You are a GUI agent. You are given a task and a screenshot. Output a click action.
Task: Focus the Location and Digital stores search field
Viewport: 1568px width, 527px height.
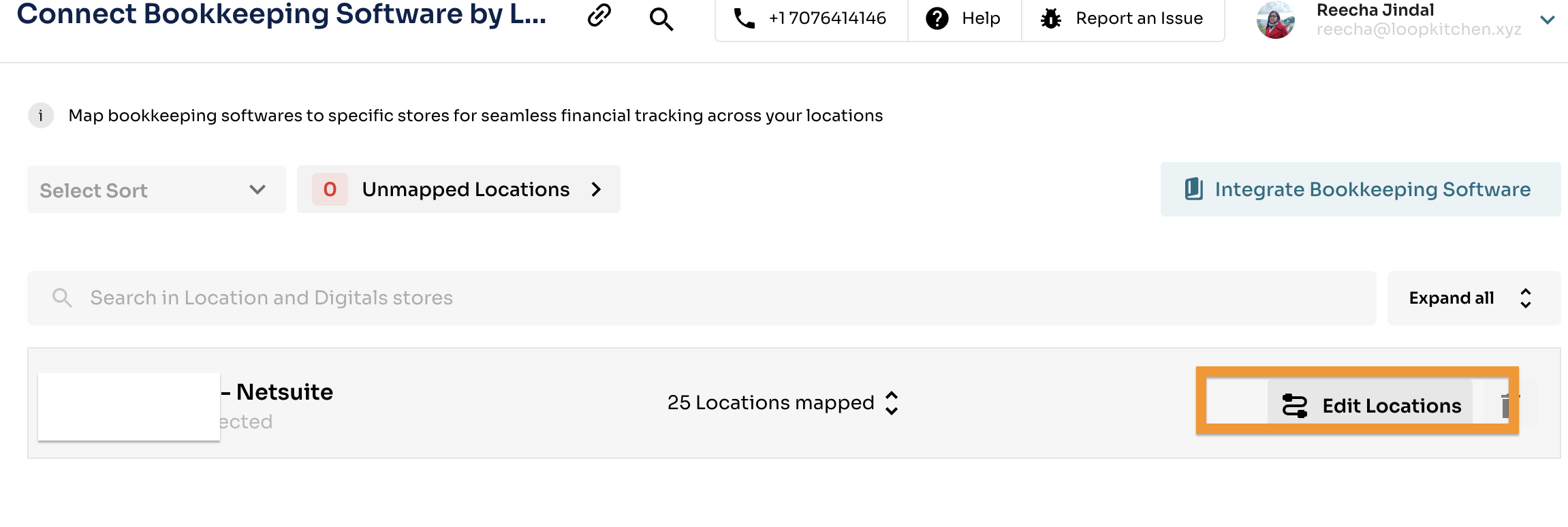[x=702, y=298]
